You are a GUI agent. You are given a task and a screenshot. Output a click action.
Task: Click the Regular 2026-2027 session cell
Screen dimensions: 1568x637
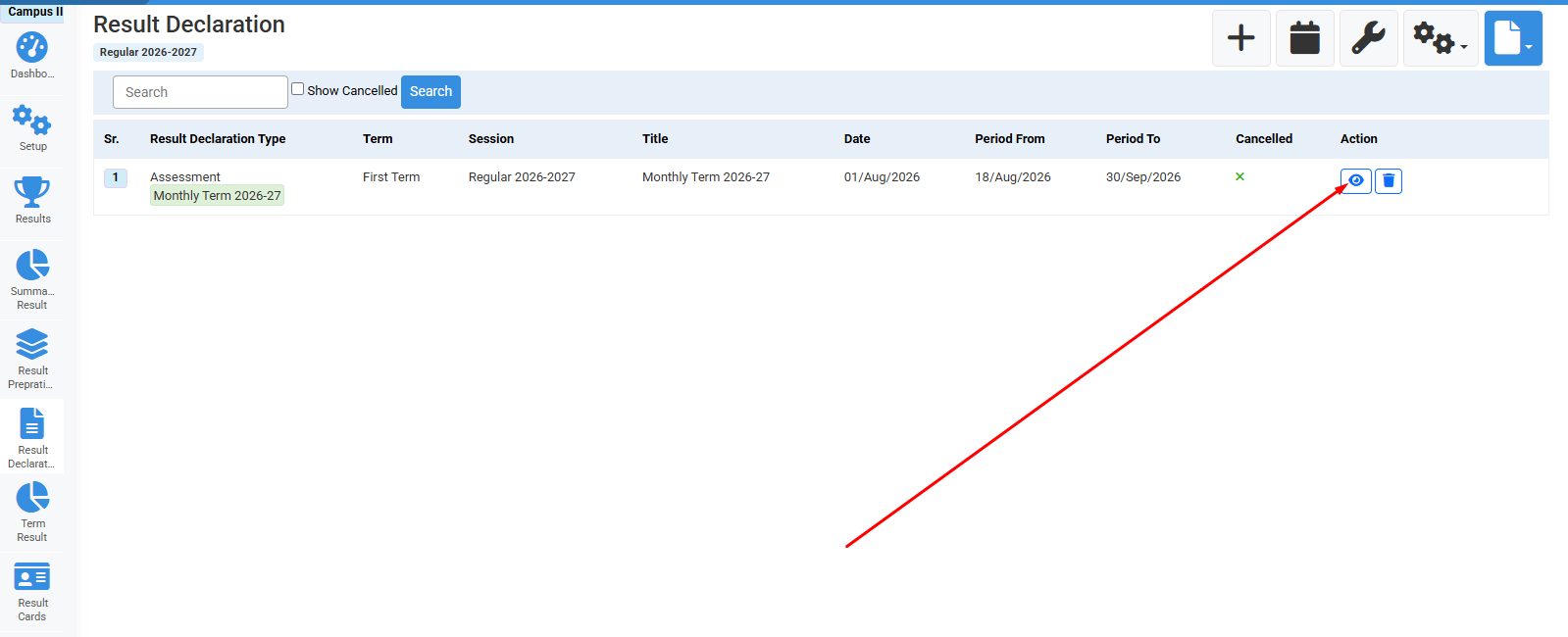click(522, 177)
